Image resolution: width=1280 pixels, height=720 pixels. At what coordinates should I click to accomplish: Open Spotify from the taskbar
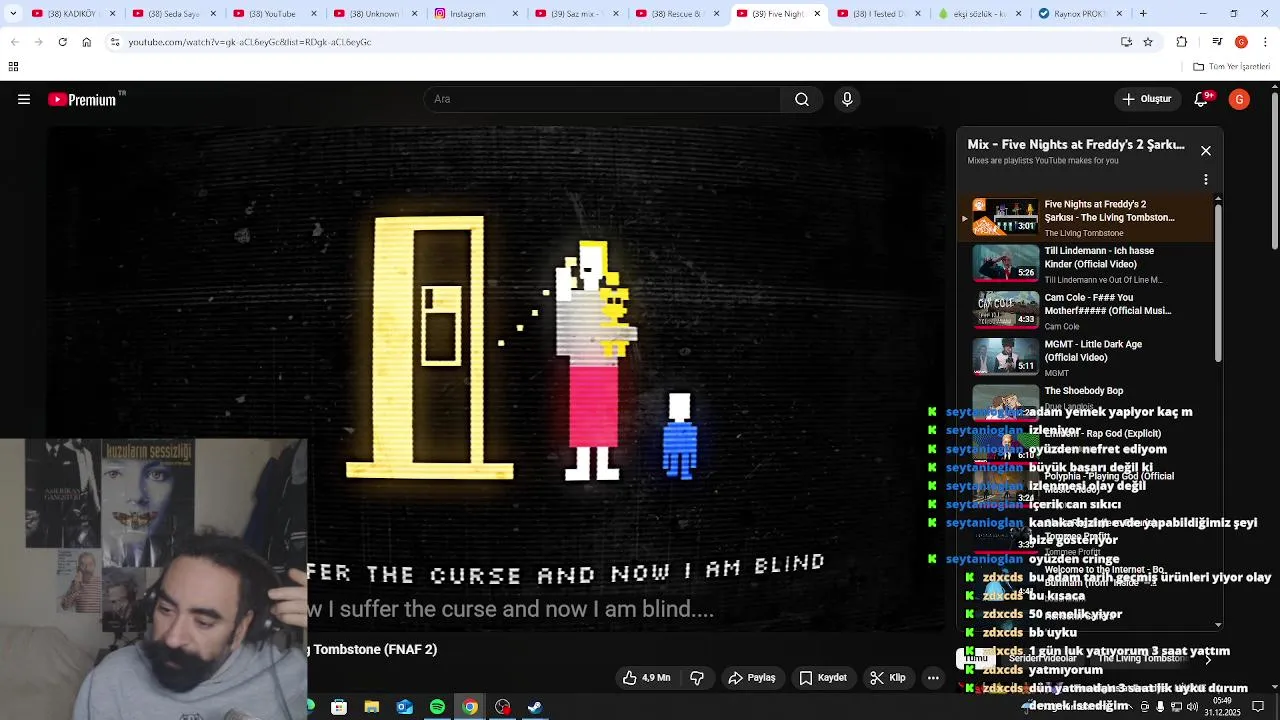point(437,707)
